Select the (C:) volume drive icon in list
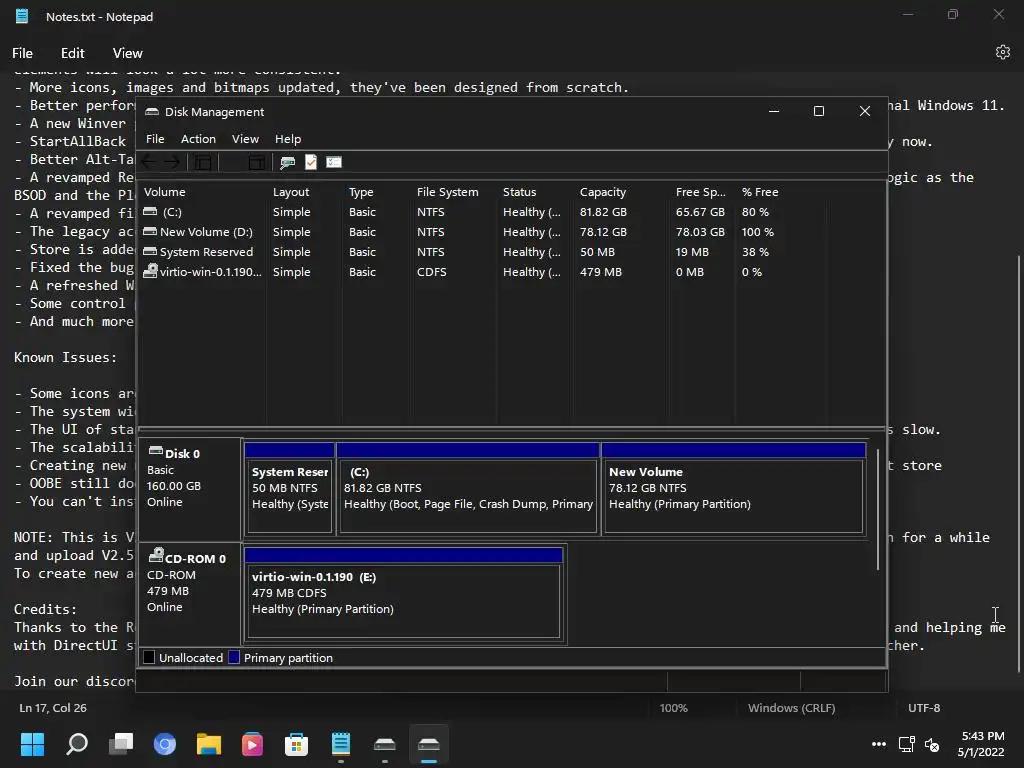 (x=150, y=212)
